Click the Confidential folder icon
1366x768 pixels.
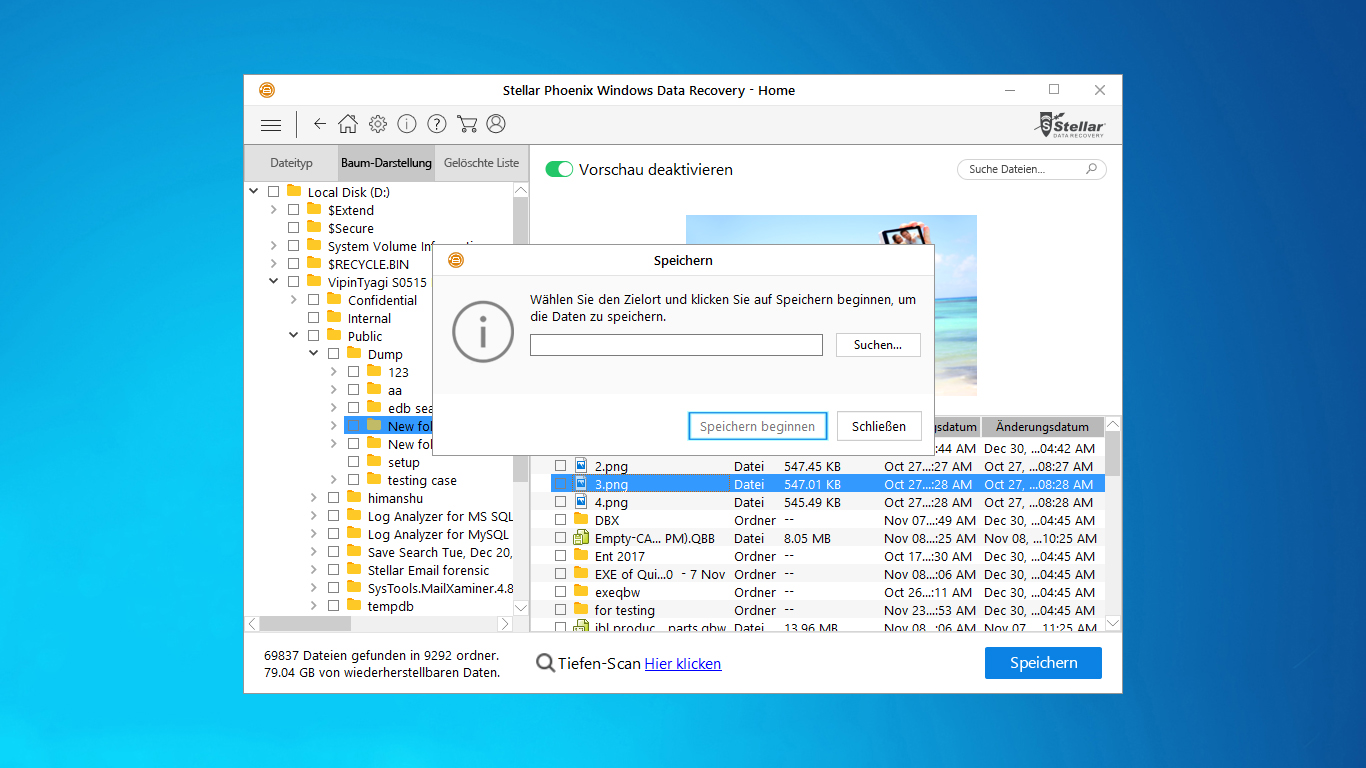pos(334,299)
